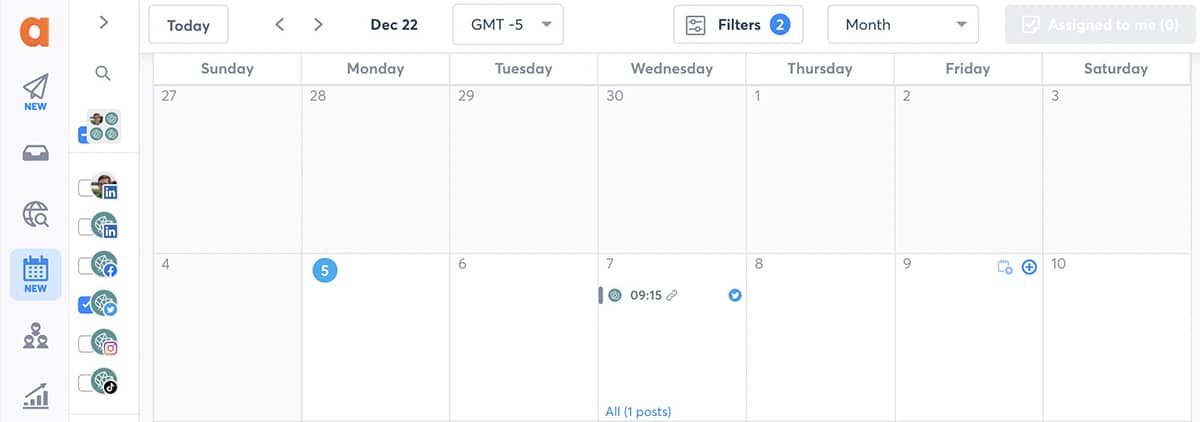The width and height of the screenshot is (1200, 422).
Task: Click the Today button
Action: pyautogui.click(x=188, y=25)
